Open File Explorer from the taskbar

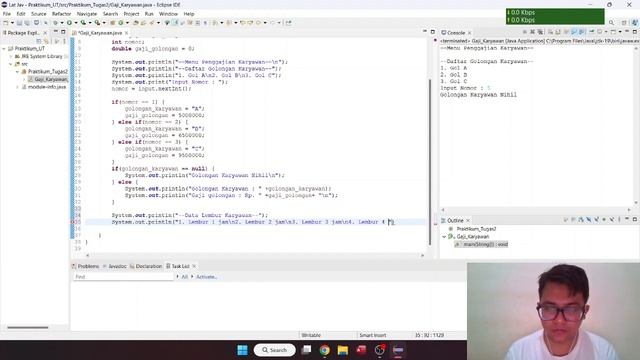click(343, 350)
